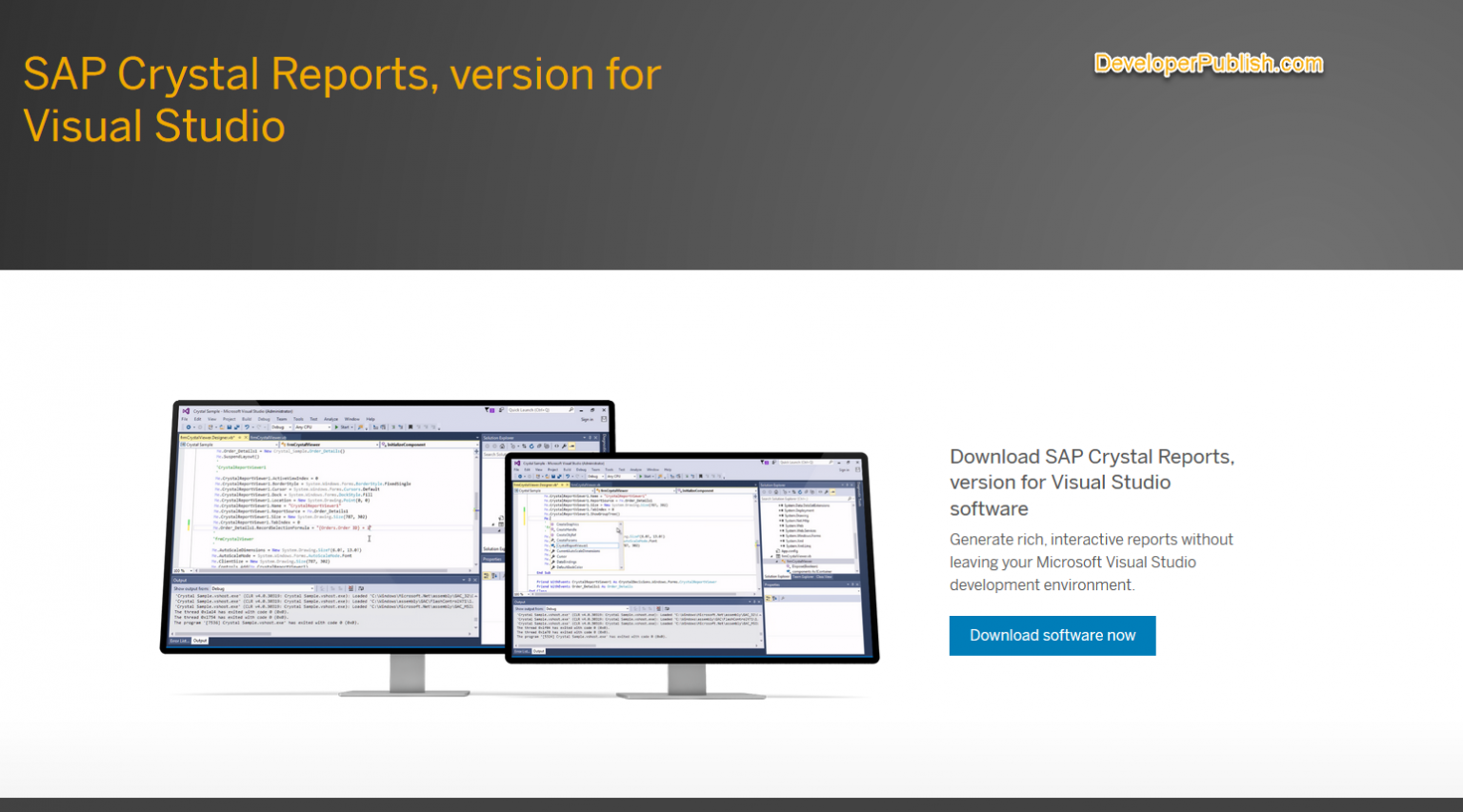This screenshot has width=1463, height=812.
Task: Toggle word wrap in the Output window
Action: click(360, 588)
